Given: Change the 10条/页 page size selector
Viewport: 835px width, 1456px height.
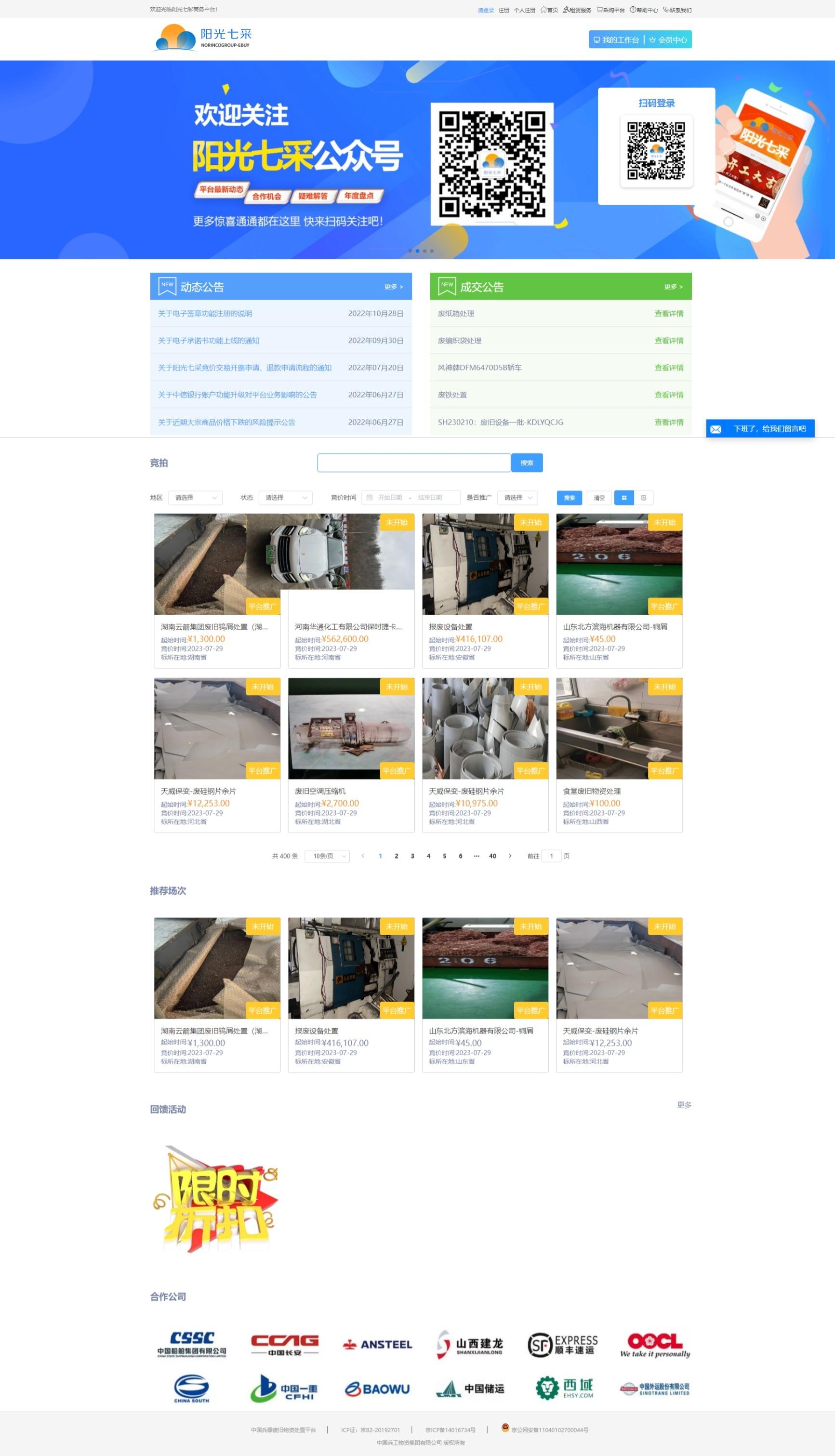Looking at the screenshot, I should (x=328, y=856).
